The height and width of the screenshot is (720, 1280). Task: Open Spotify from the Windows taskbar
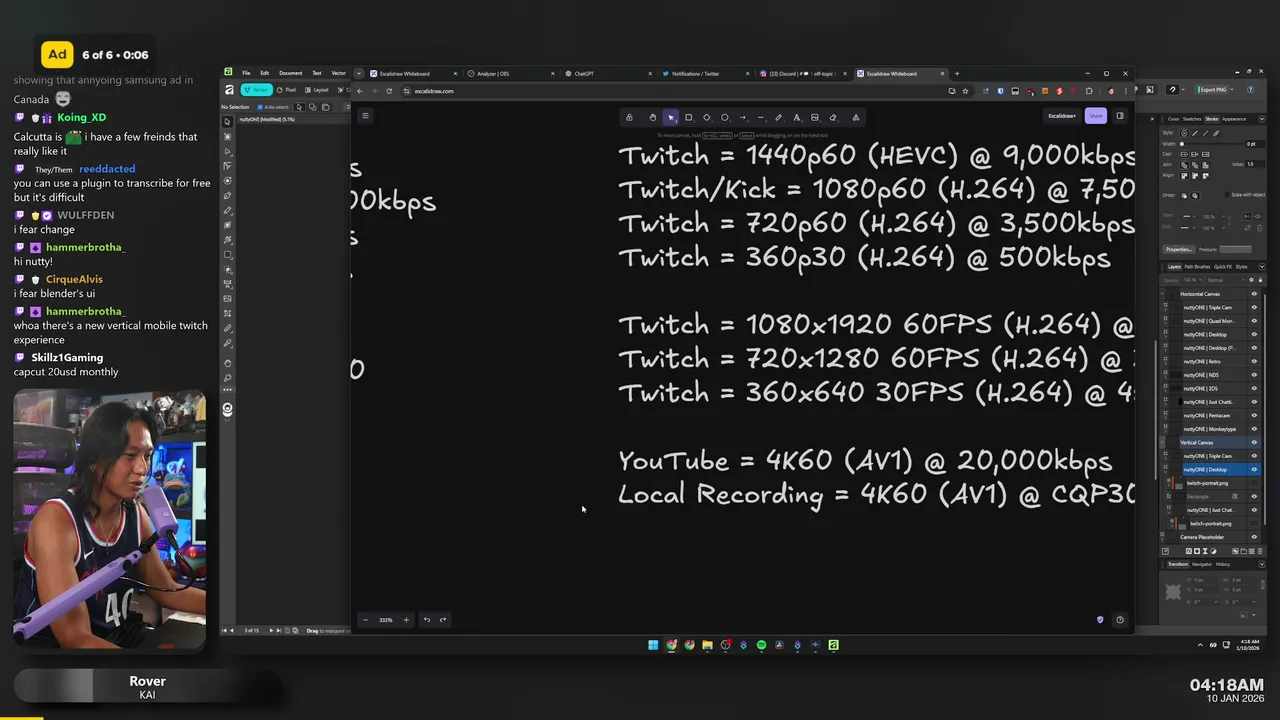(761, 645)
